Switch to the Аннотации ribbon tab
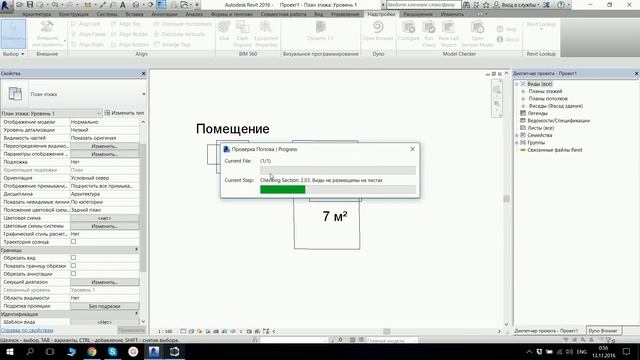 (x=164, y=14)
